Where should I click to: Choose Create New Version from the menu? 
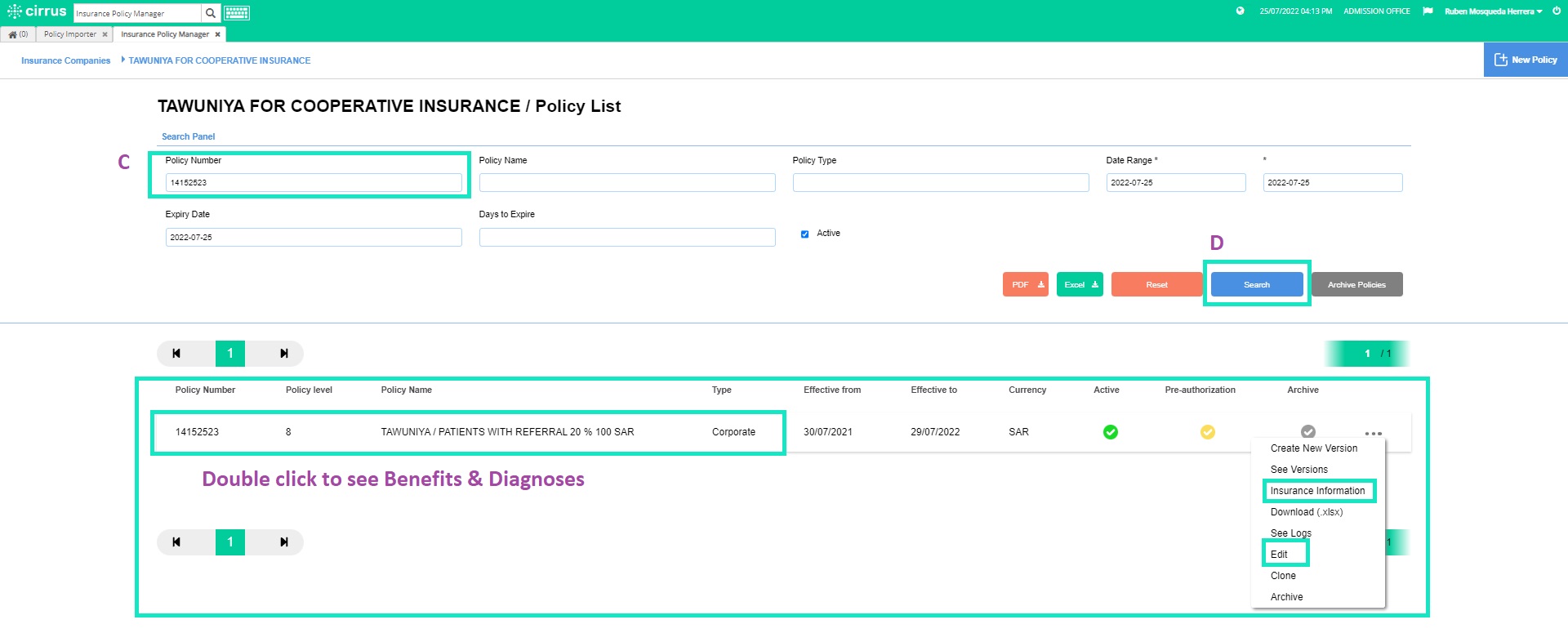pos(1314,448)
